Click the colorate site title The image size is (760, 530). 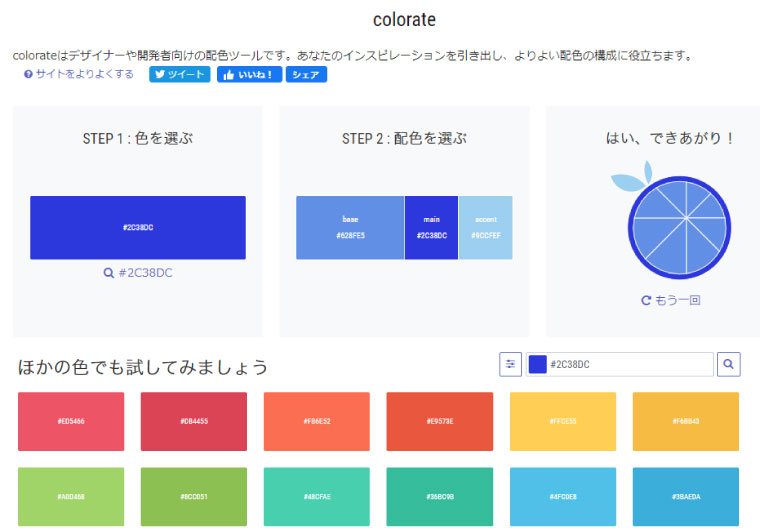pyautogui.click(x=404, y=20)
